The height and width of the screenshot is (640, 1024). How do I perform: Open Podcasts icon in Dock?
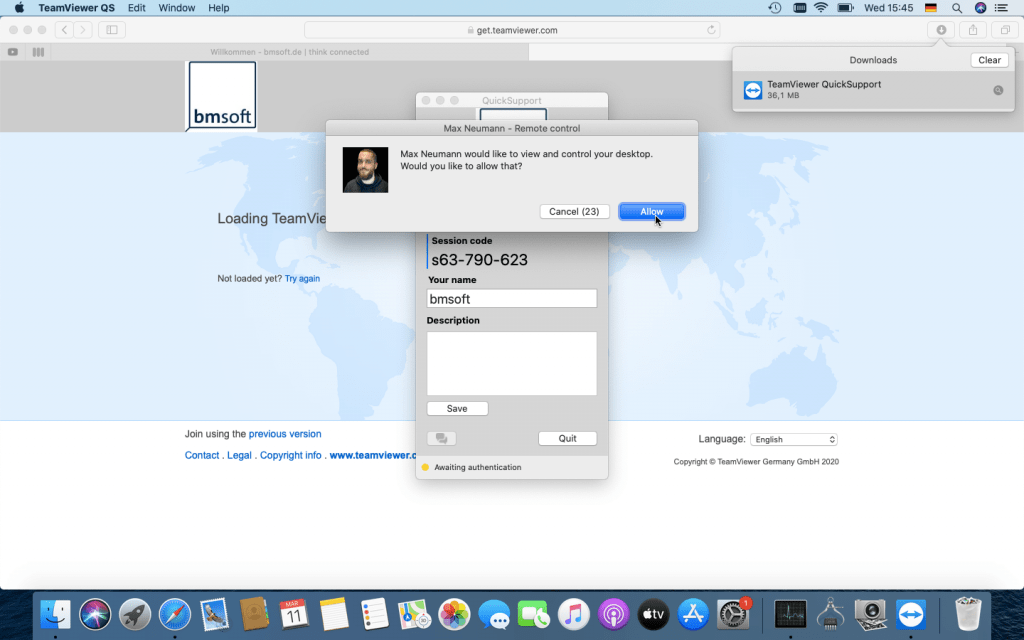tap(613, 615)
